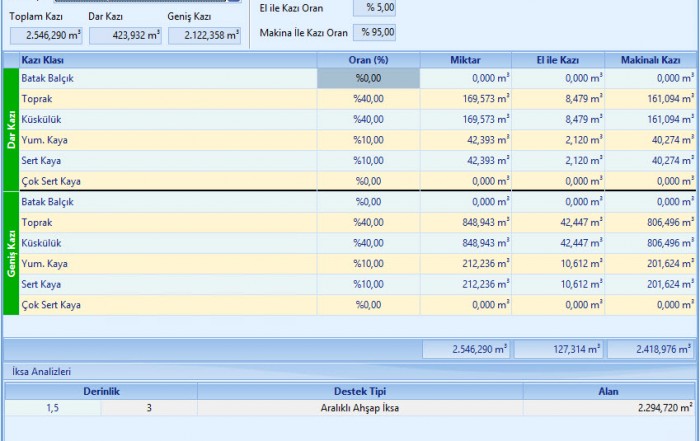Viewport: 700px width, 441px height.
Task: Click the 127,314 m³ El ile Kazı total
Action: coord(558,350)
